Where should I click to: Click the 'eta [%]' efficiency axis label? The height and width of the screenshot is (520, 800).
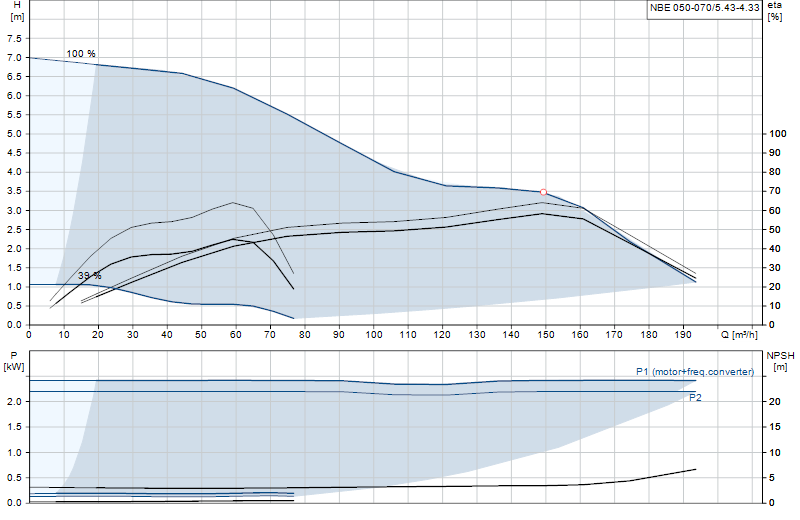774,11
